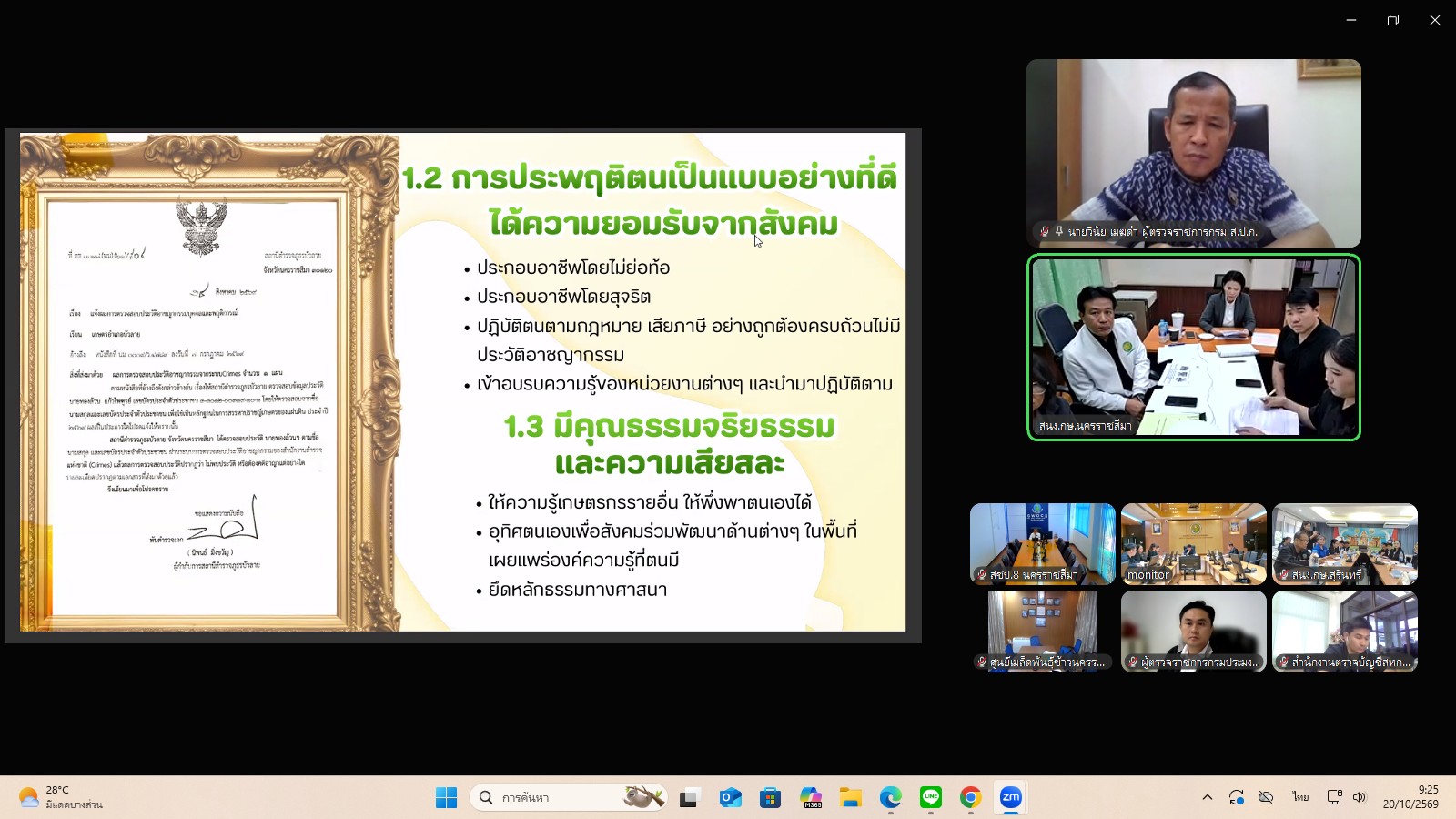Image resolution: width=1456 pixels, height=819 pixels.
Task: Open the Windows Start menu
Action: click(446, 798)
